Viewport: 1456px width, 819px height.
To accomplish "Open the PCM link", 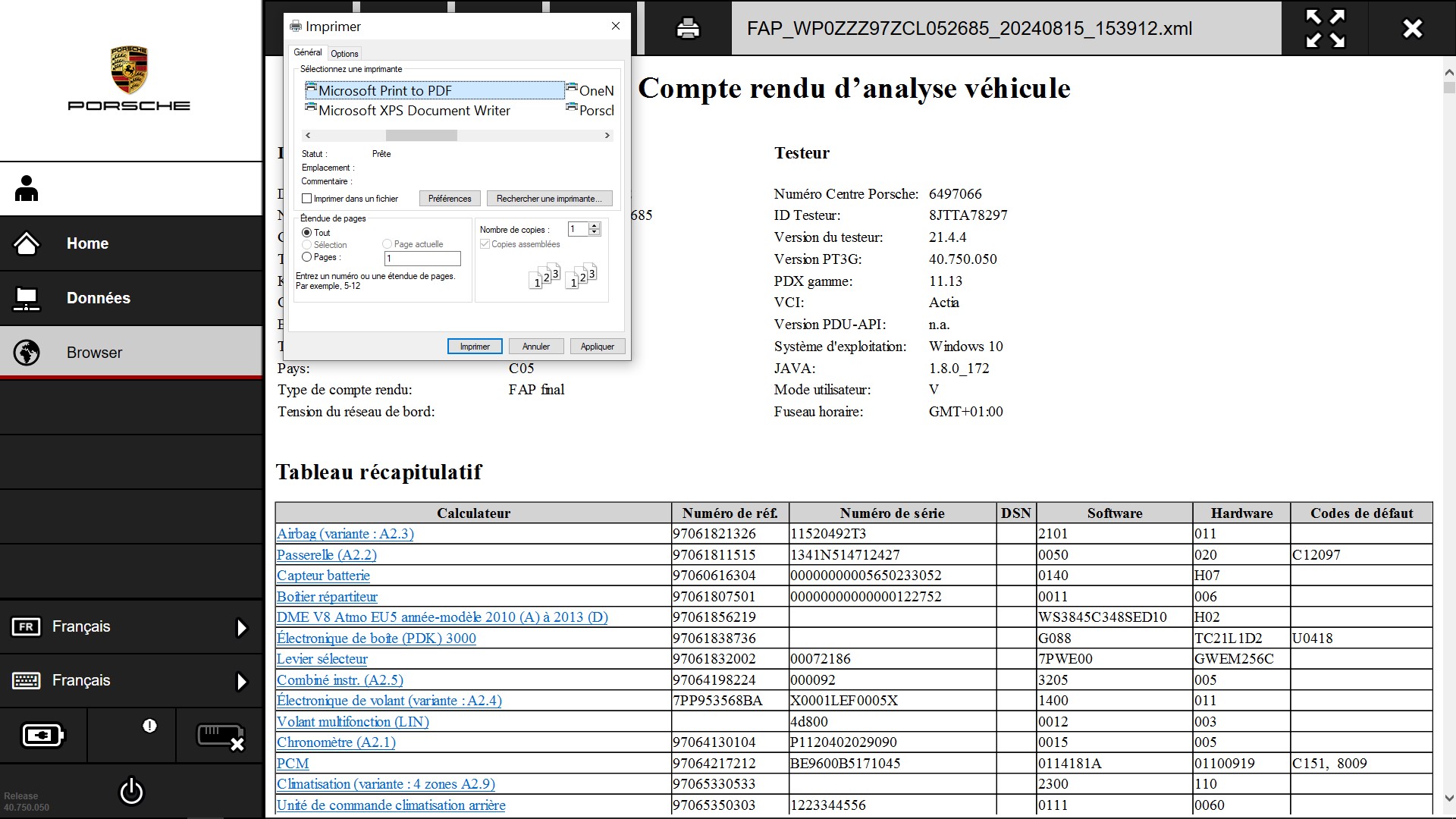I will point(293,764).
